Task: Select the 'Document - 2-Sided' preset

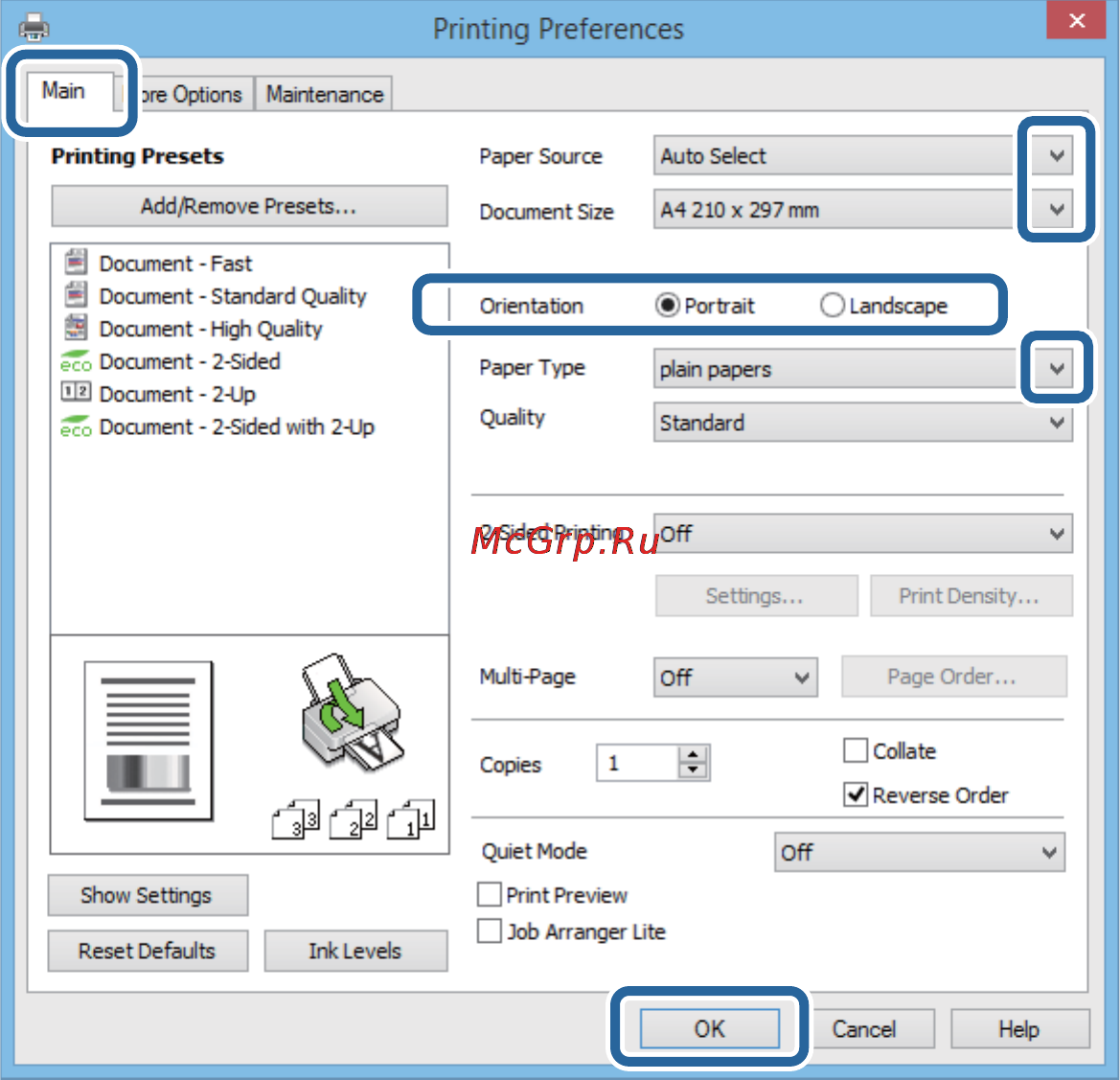Action: [x=190, y=361]
